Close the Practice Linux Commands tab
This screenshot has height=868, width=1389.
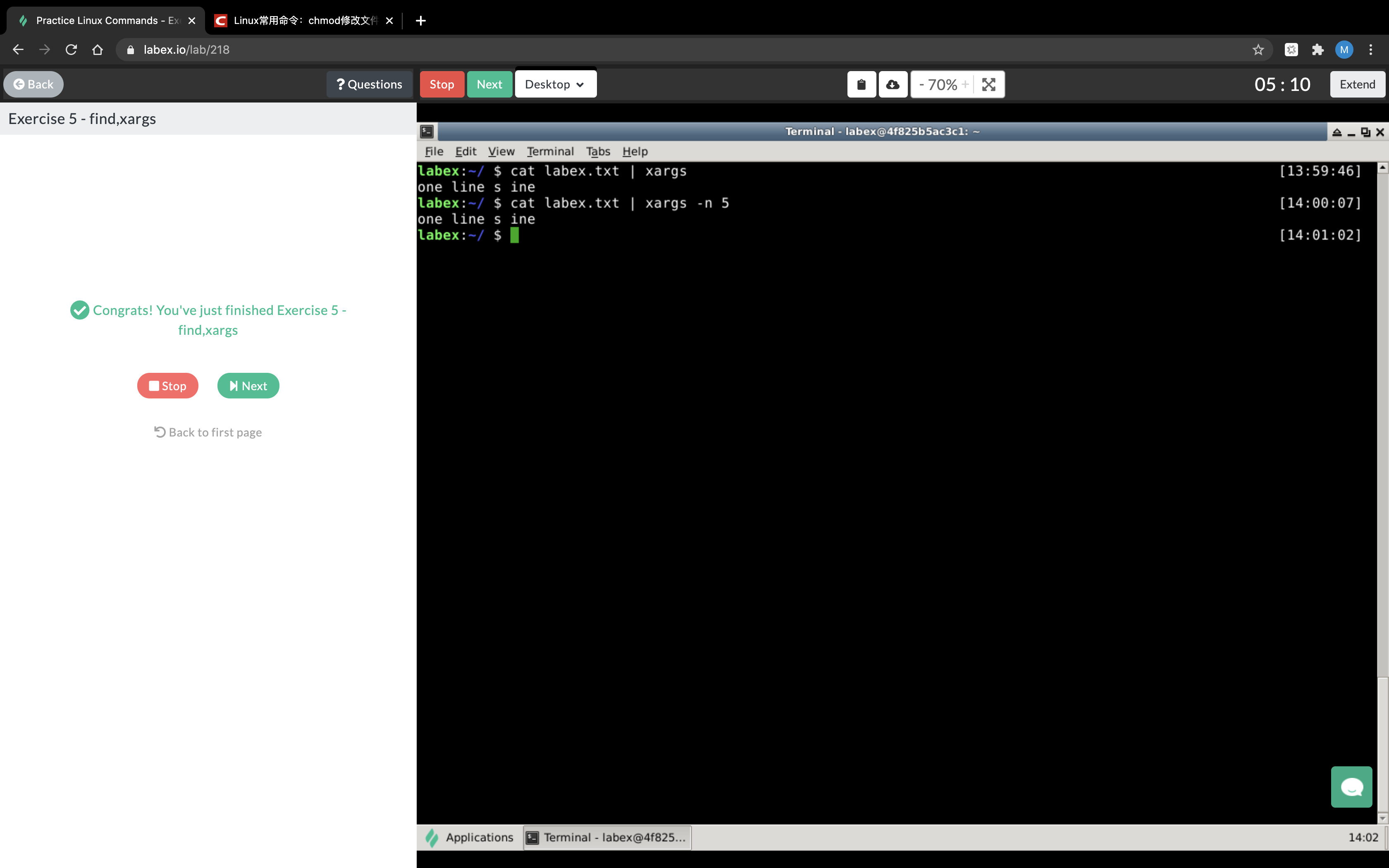pos(192,21)
